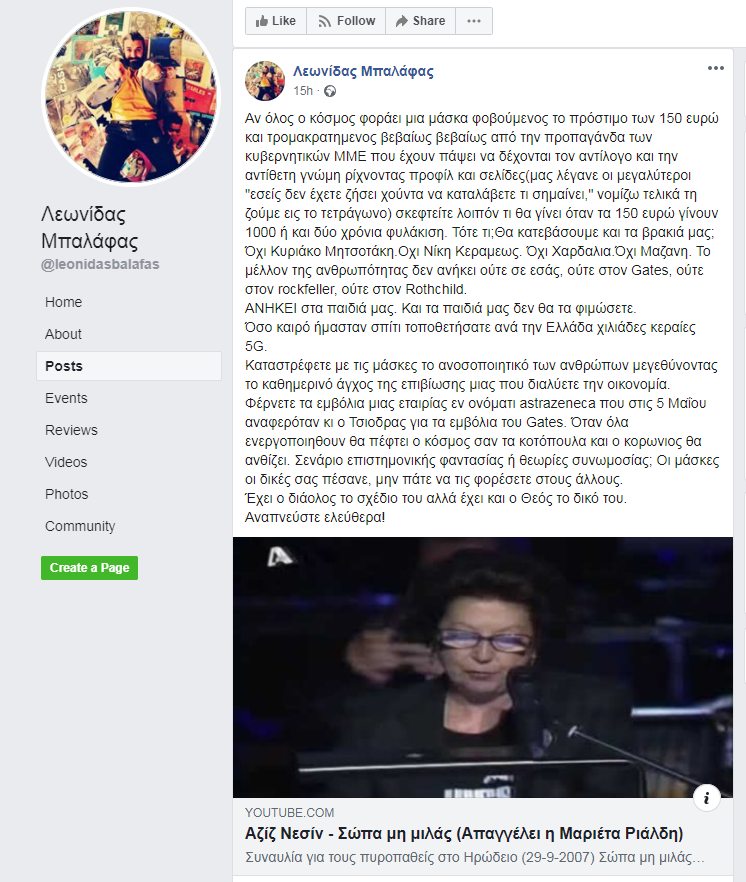The width and height of the screenshot is (746, 882).
Task: Click the green Create a Page button
Action: click(x=89, y=568)
